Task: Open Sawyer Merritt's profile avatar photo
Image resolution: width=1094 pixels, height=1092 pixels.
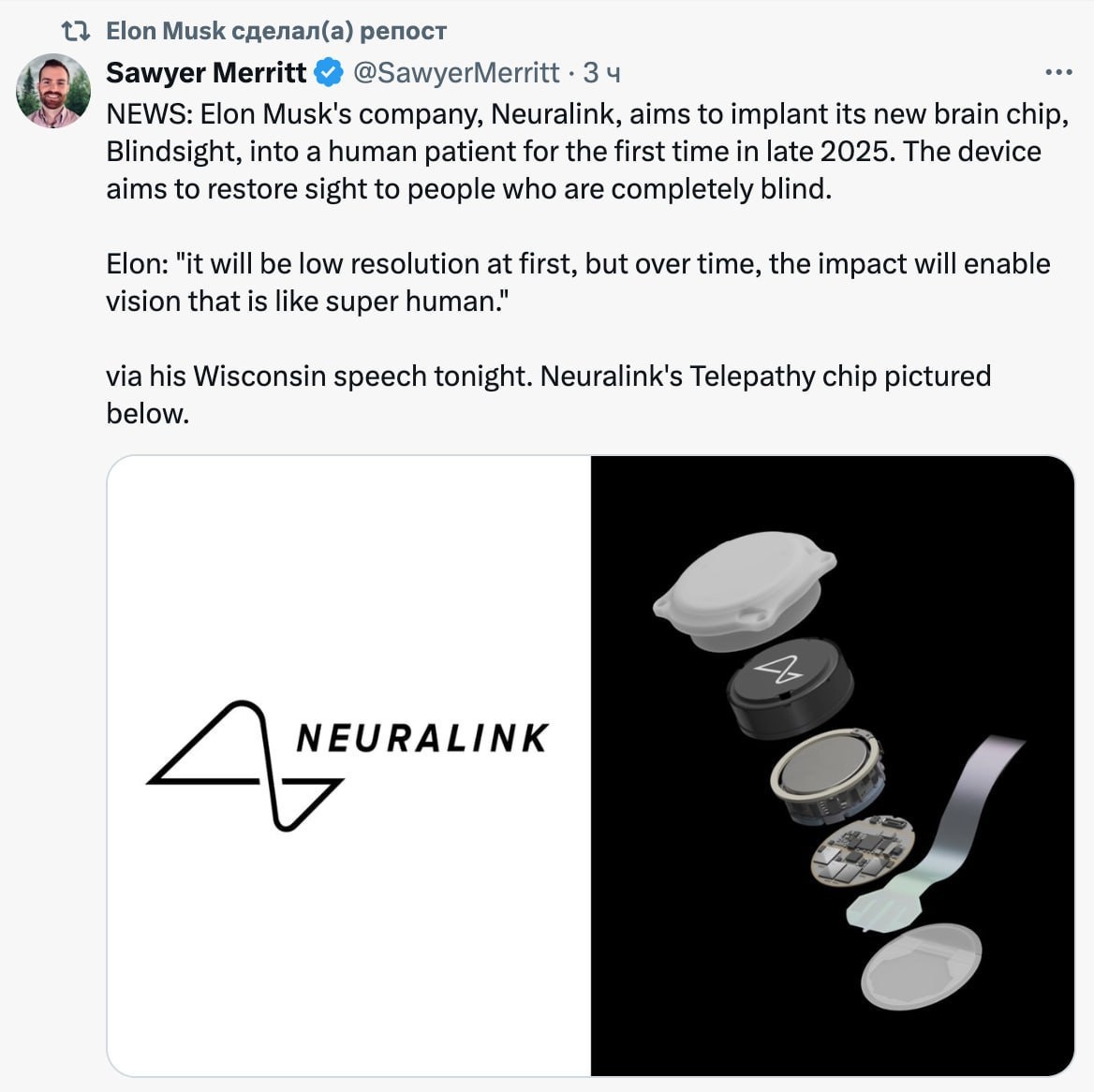Action: 53,91
